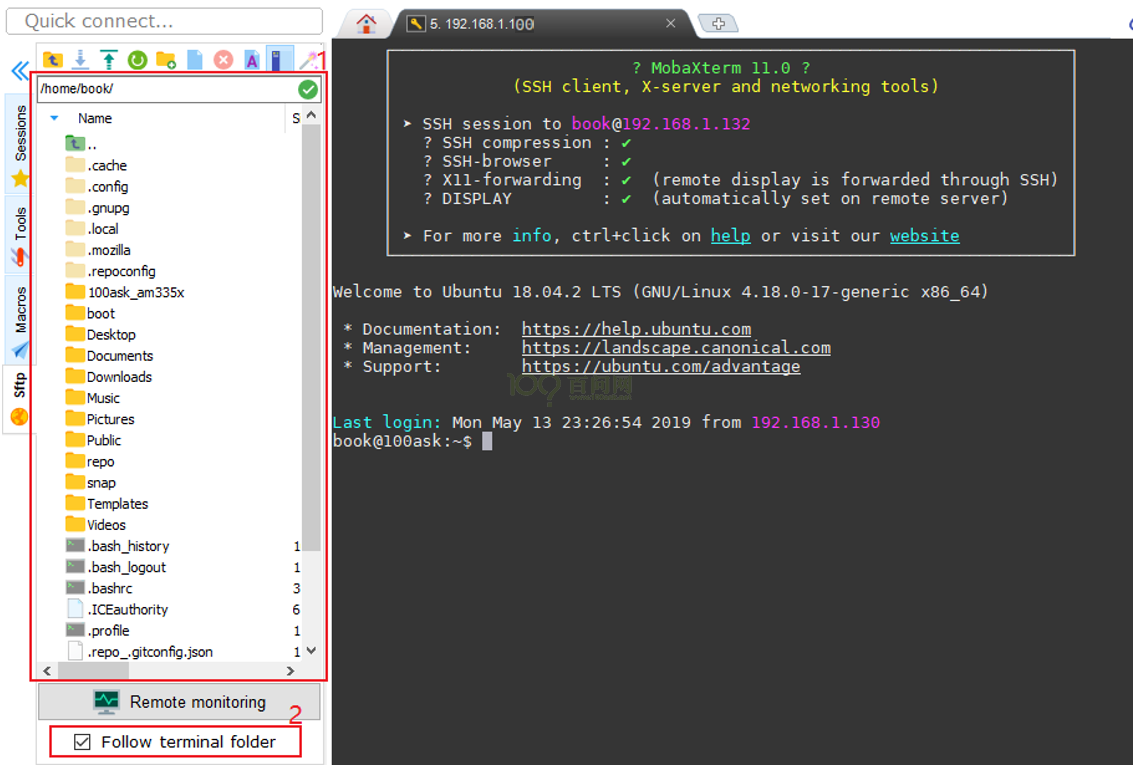Switch to the 5. 192.168.1.100 tab
The height and width of the screenshot is (773, 1138).
click(541, 24)
